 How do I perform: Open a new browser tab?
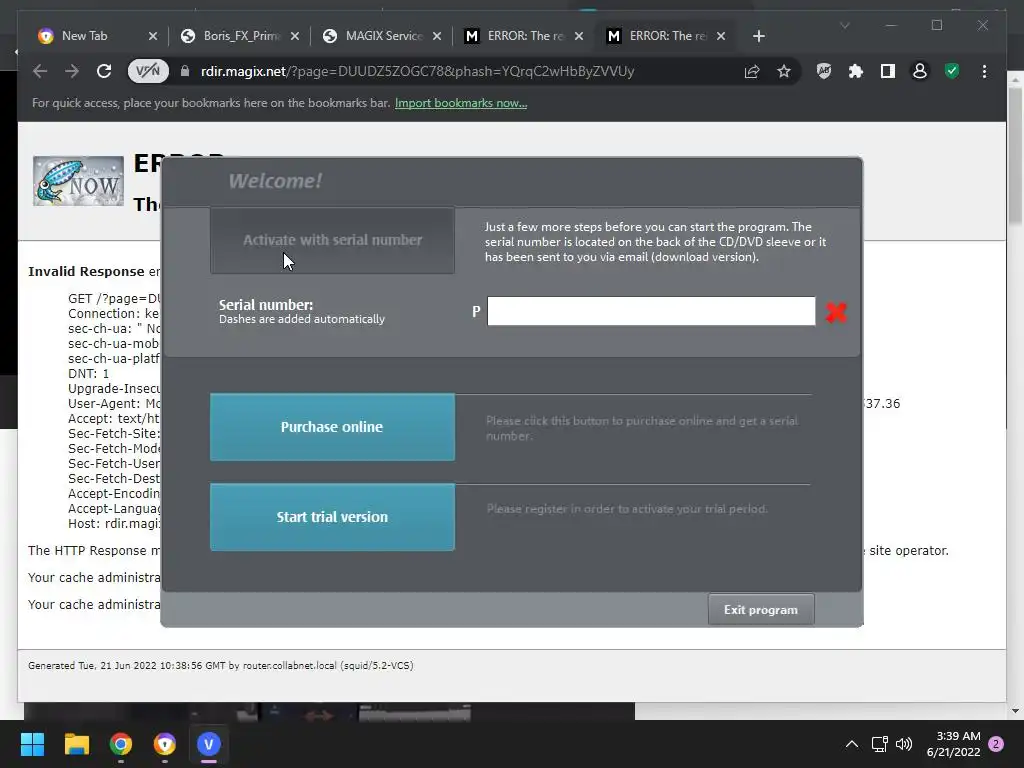(758, 36)
